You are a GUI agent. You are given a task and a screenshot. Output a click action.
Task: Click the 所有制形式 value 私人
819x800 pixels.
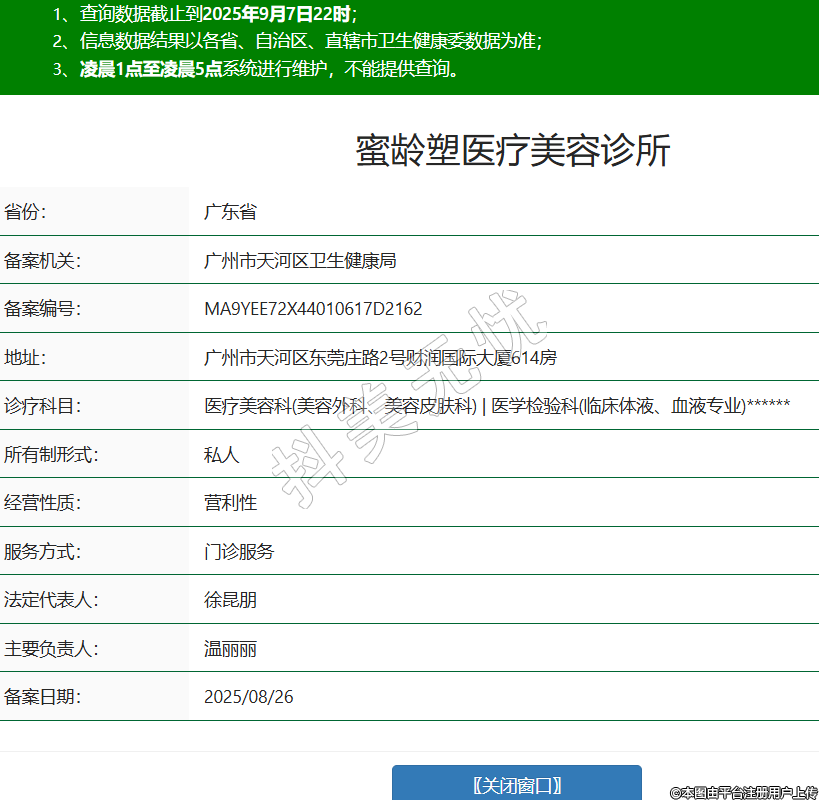point(222,455)
